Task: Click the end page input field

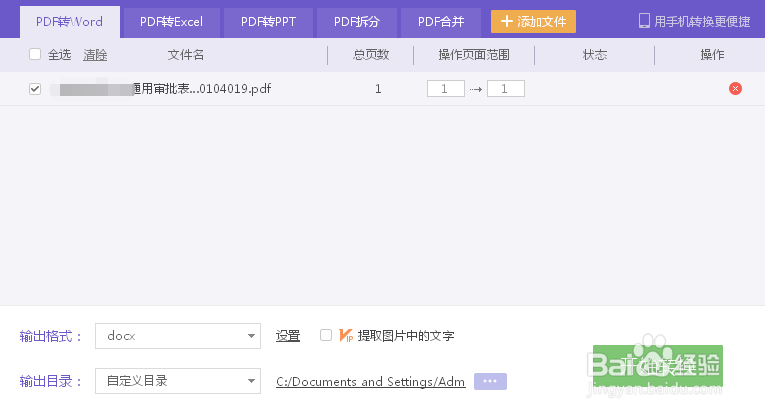Action: pos(505,89)
